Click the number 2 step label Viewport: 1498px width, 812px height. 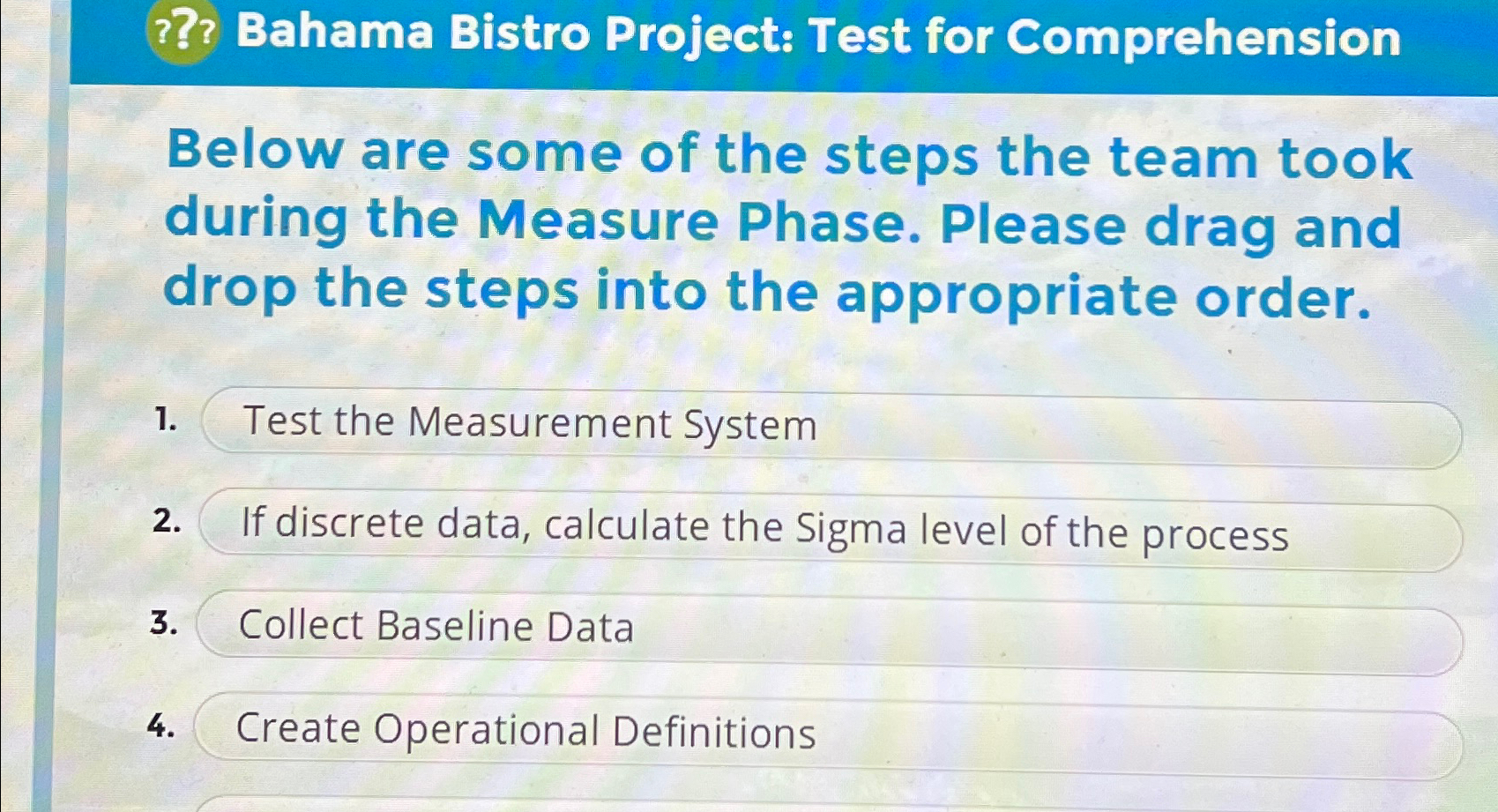point(168,522)
